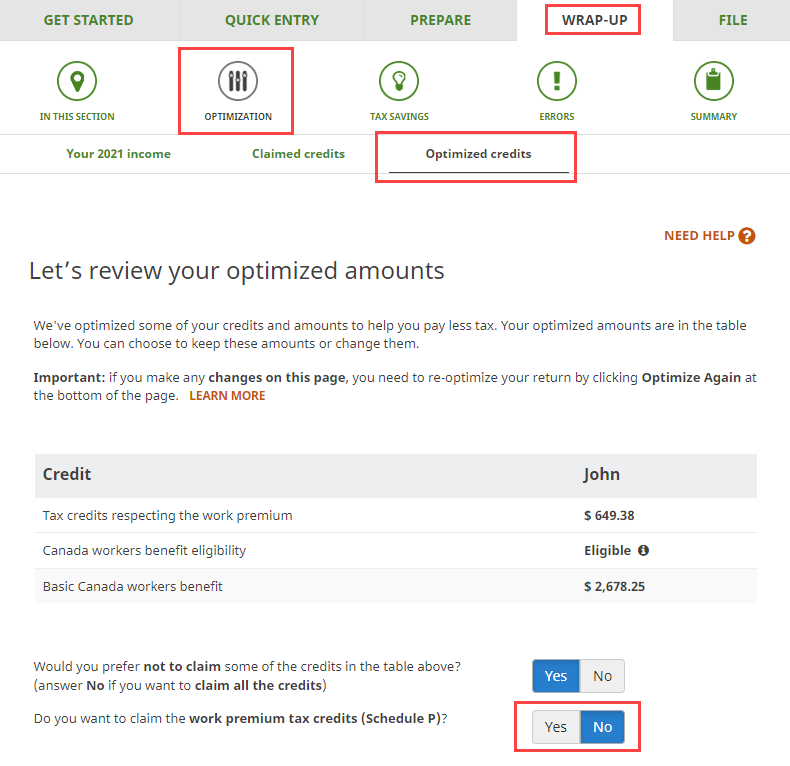Choose No to claim all credits
This screenshot has width=790, height=766.
point(602,676)
